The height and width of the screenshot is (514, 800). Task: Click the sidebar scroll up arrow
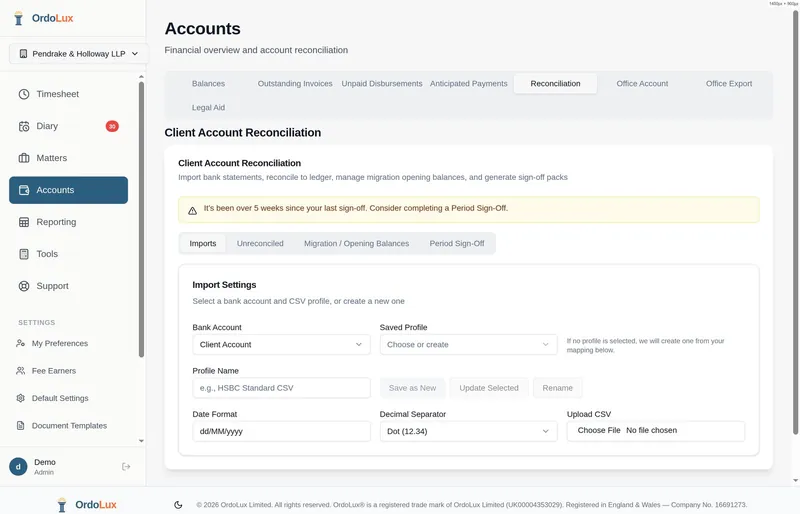pos(141,77)
